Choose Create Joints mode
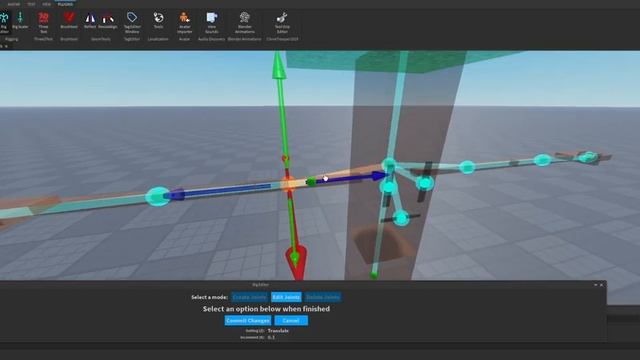The image size is (640, 360). pyautogui.click(x=249, y=297)
